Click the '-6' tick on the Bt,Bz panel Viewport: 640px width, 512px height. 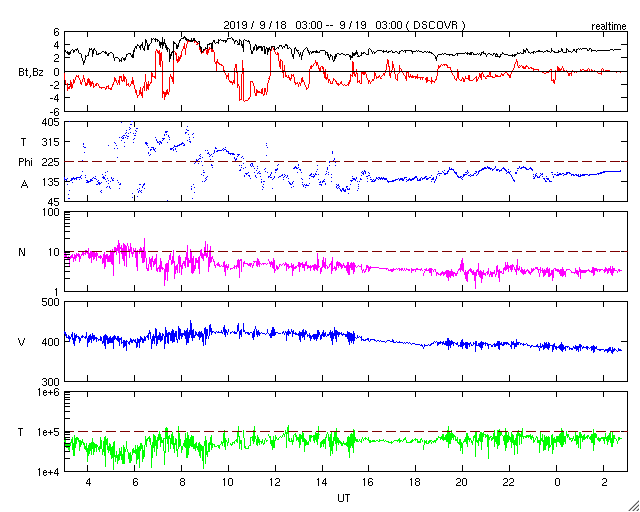click(54, 111)
